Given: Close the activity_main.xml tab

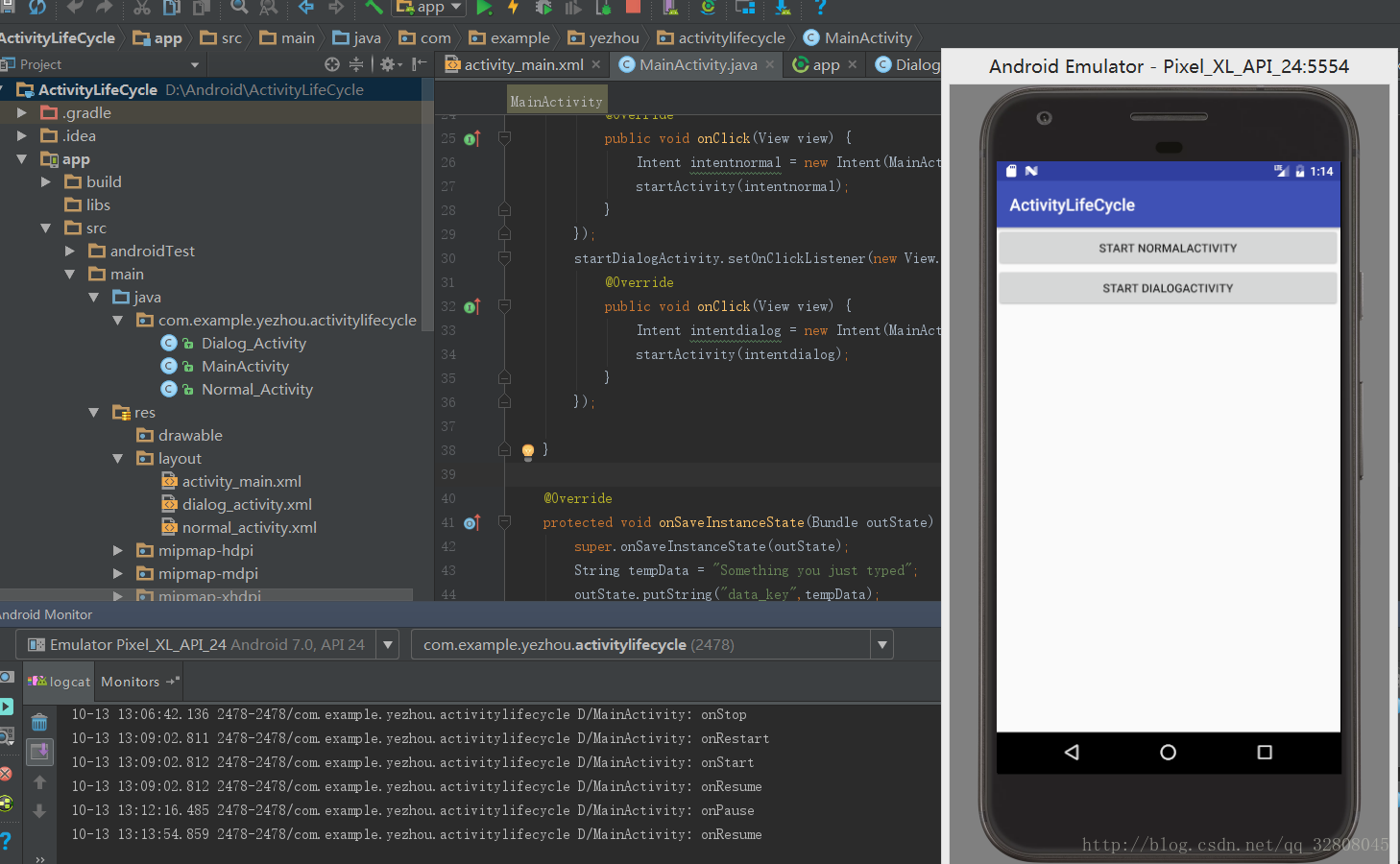Looking at the screenshot, I should (596, 64).
